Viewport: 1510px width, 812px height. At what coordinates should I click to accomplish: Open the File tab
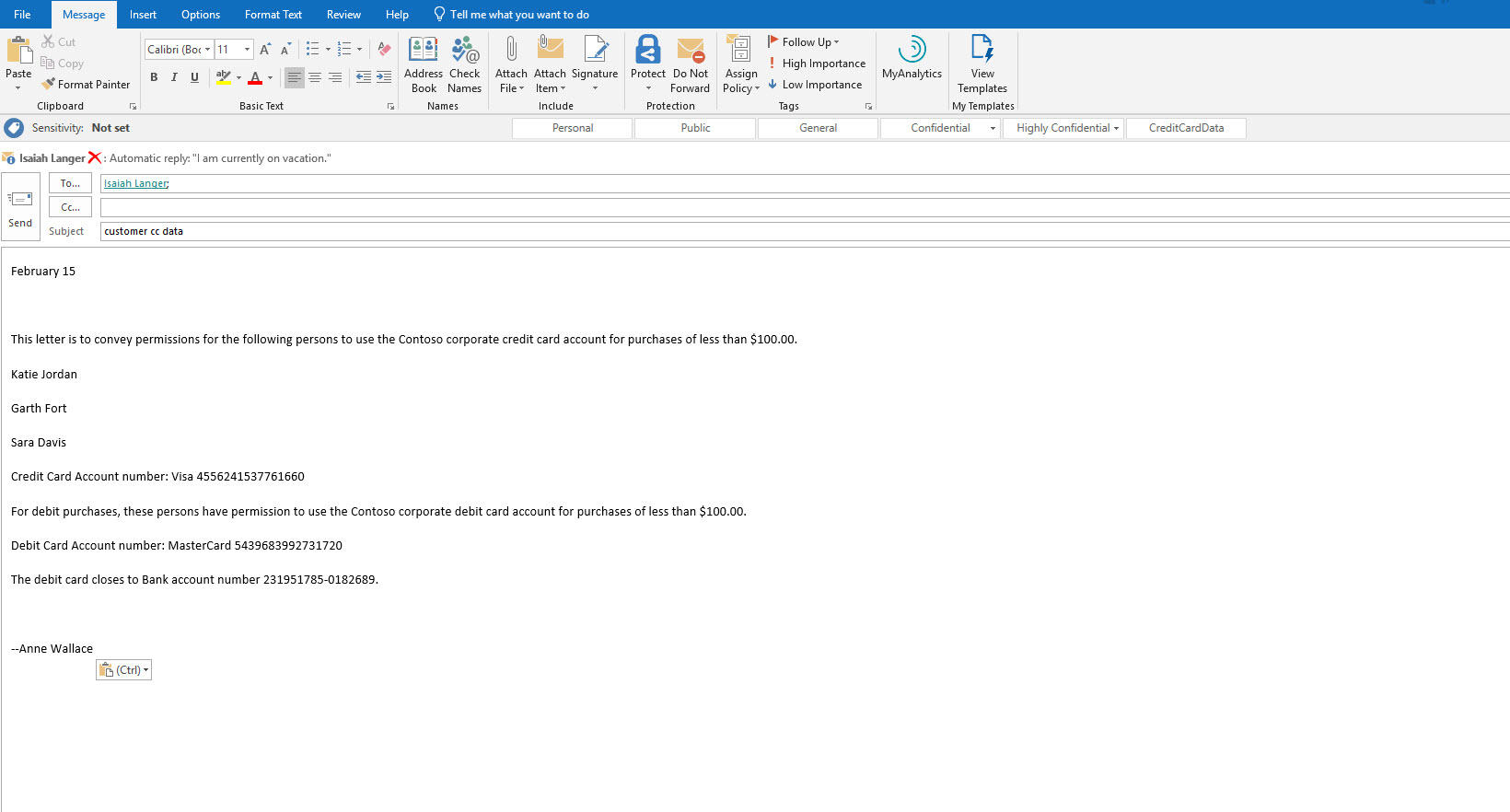(22, 15)
